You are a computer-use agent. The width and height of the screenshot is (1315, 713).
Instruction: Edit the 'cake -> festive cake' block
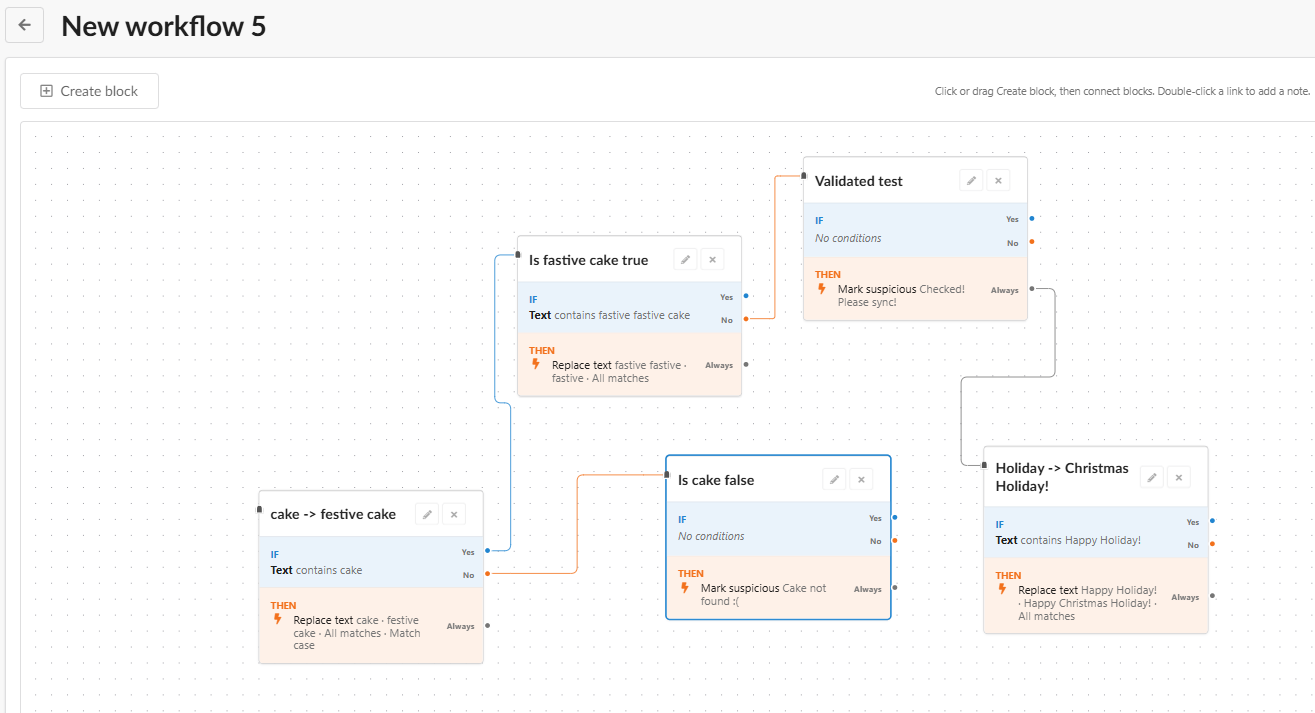coord(427,514)
